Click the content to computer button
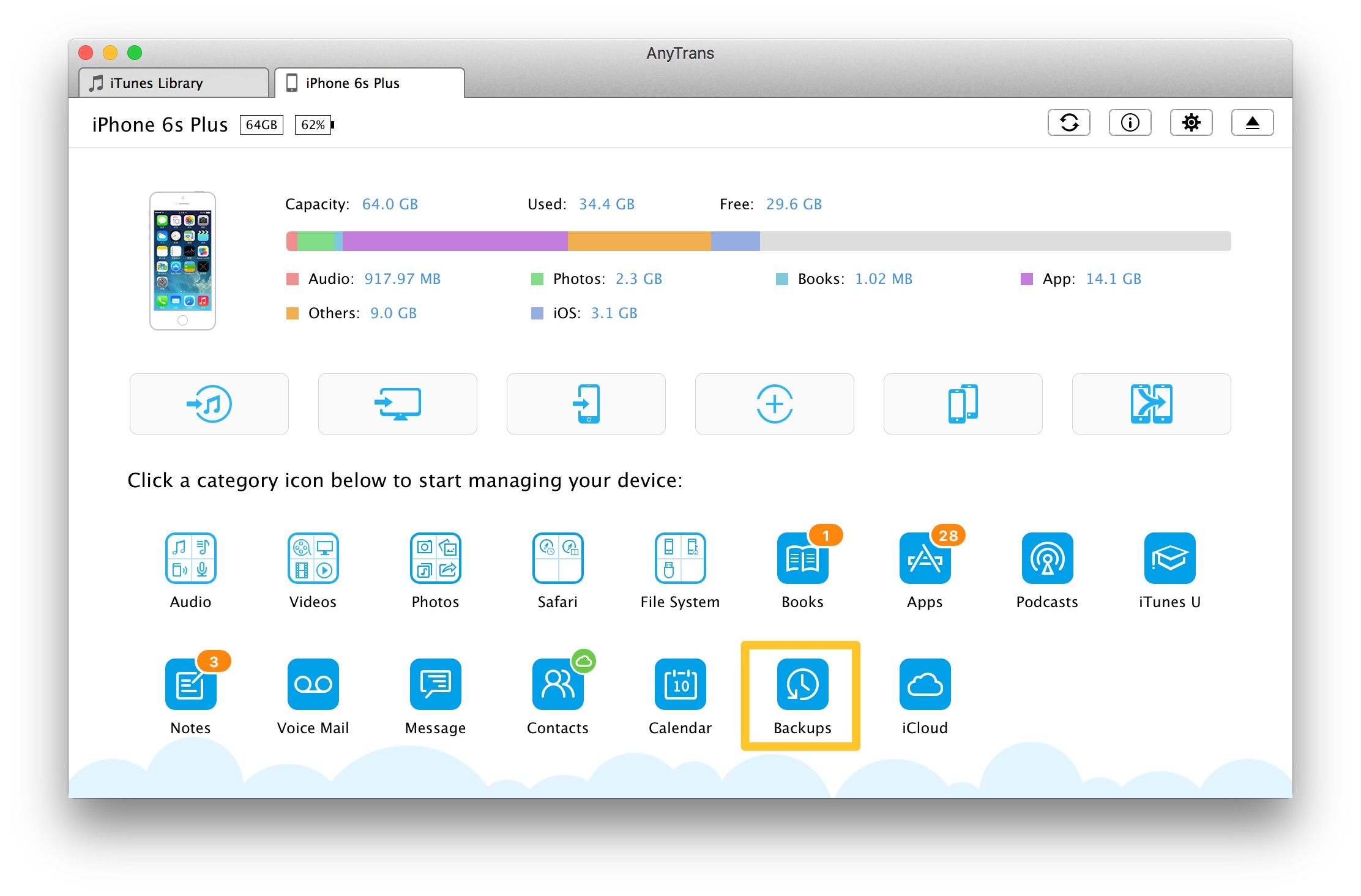 tap(398, 404)
